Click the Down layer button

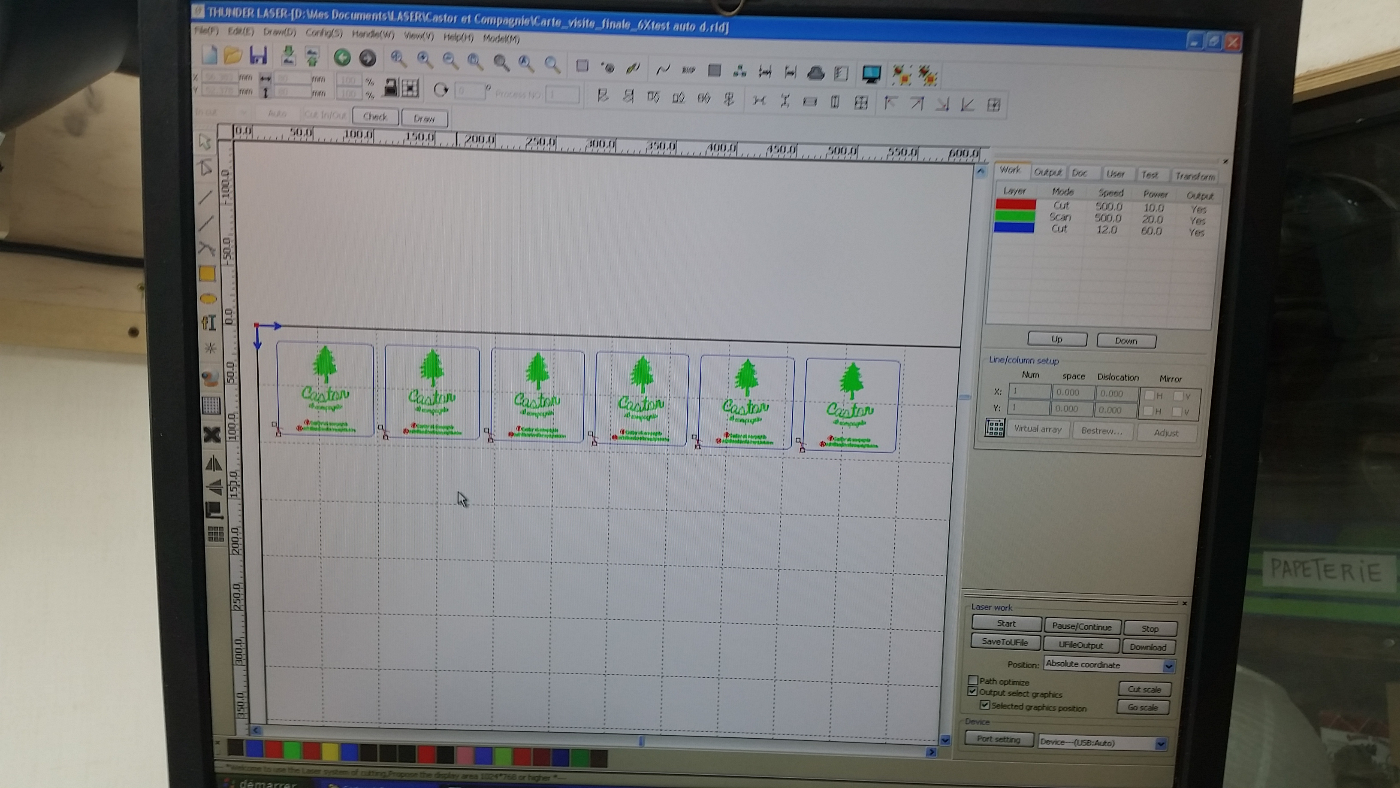pos(1126,341)
